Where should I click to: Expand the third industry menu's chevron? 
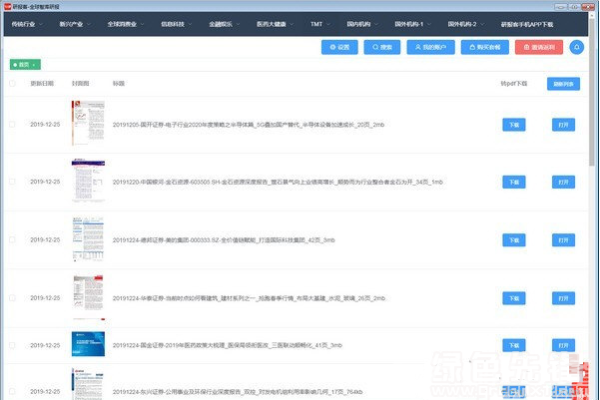pos(142,24)
